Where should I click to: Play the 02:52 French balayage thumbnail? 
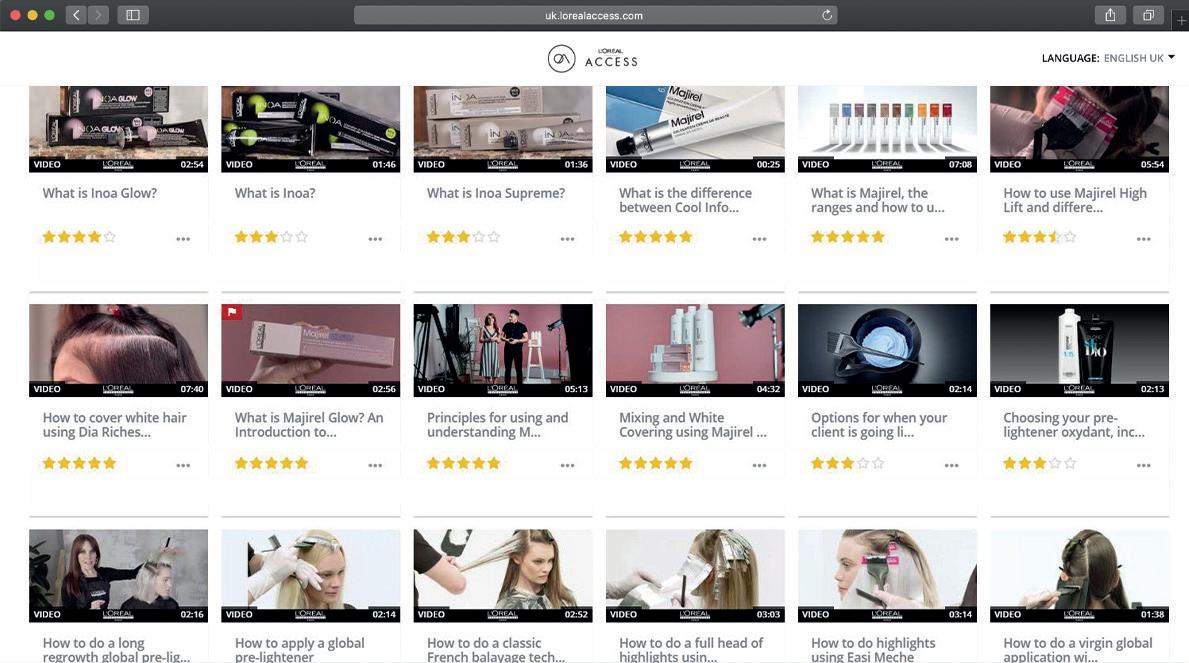click(x=503, y=576)
